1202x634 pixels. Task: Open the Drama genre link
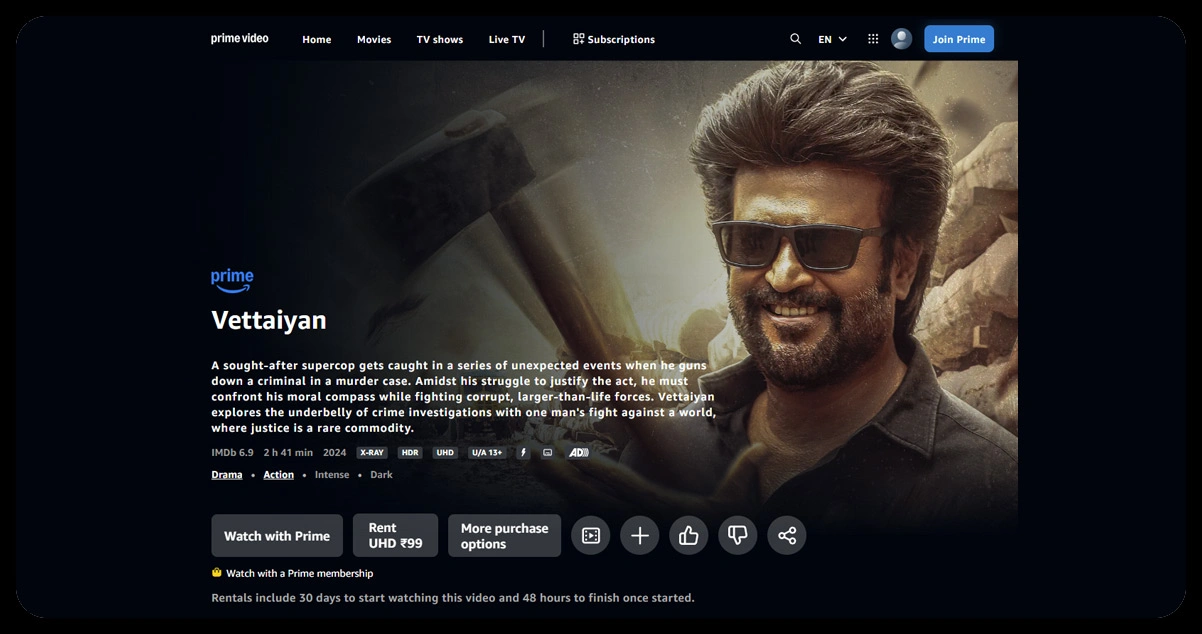(227, 475)
